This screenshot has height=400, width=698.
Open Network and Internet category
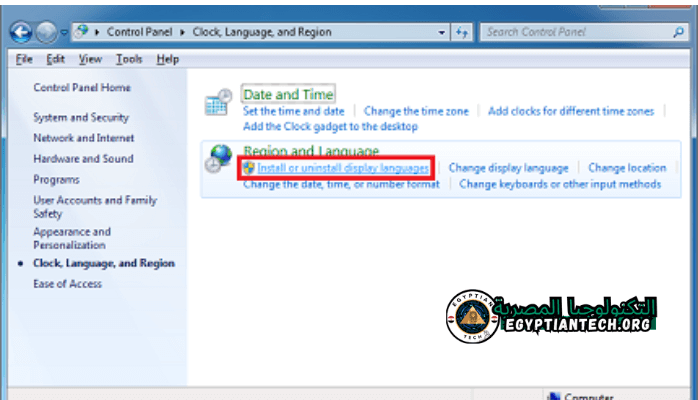pos(84,138)
